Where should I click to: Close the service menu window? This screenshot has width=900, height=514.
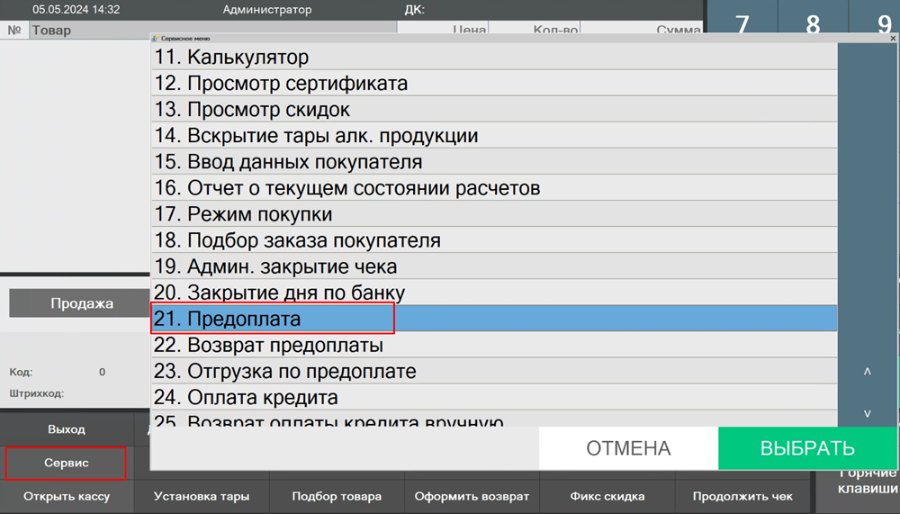pyautogui.click(x=893, y=38)
